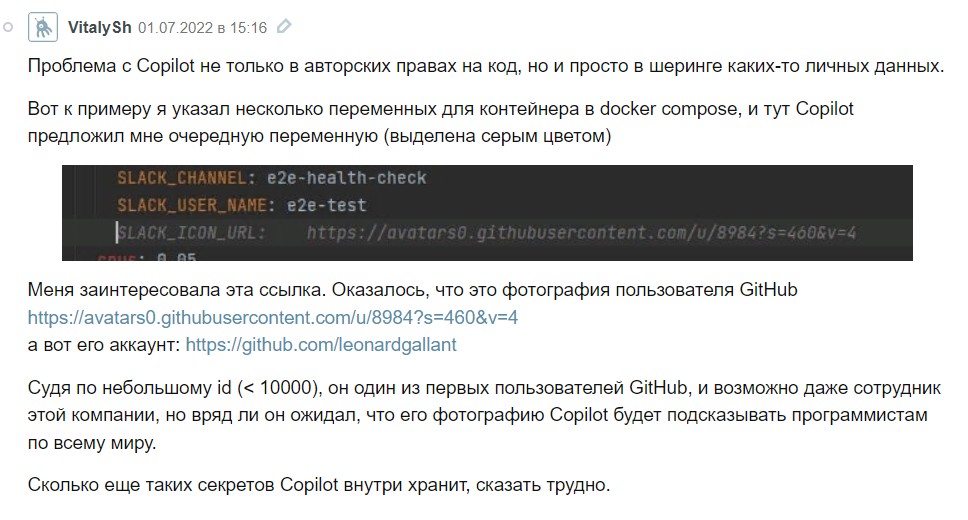This screenshot has height=520, width=968.
Task: Open the VitalySh username profile
Action: (x=99, y=27)
